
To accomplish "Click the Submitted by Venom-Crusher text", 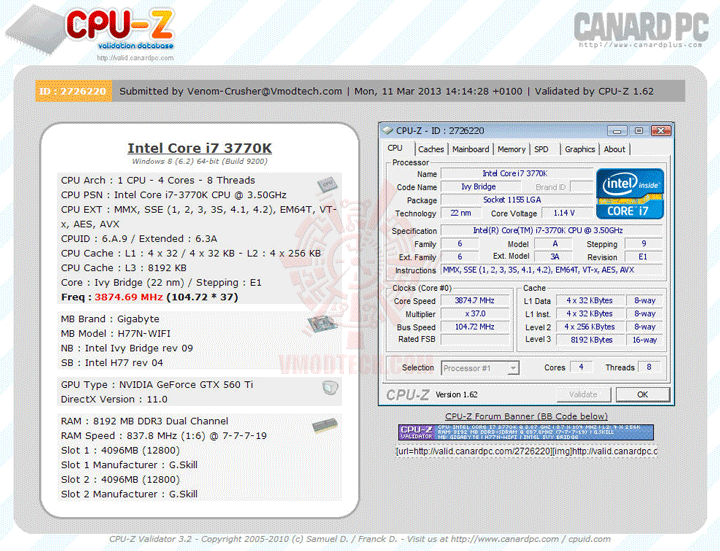I will tap(231, 91).
